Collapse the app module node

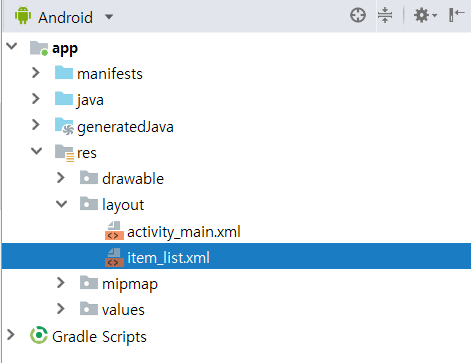pyautogui.click(x=12, y=46)
